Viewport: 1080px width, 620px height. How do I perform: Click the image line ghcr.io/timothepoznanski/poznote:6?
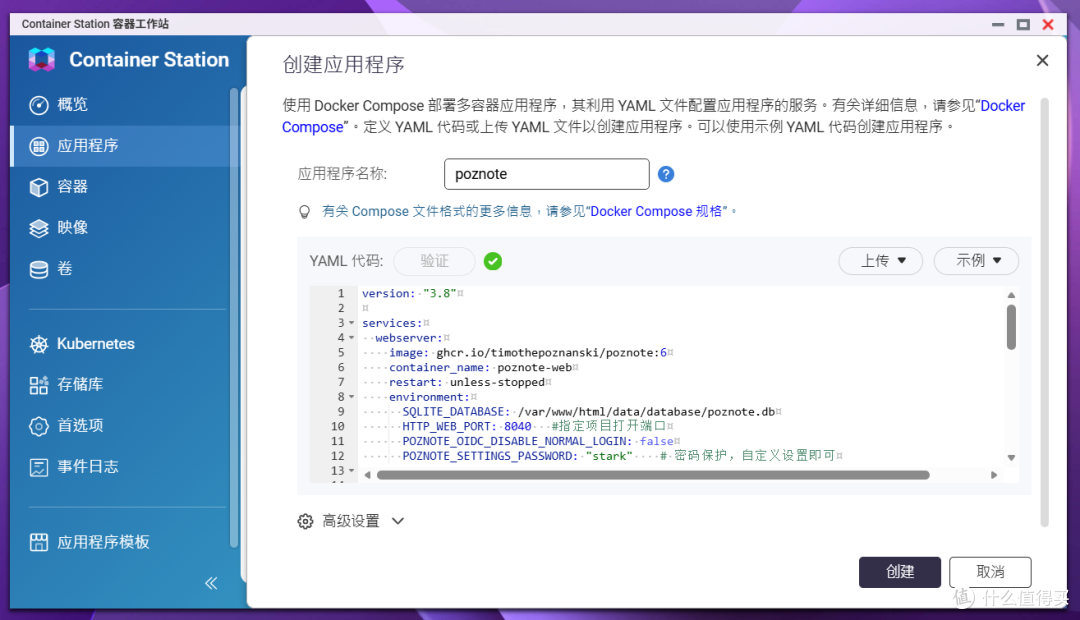(x=528, y=353)
